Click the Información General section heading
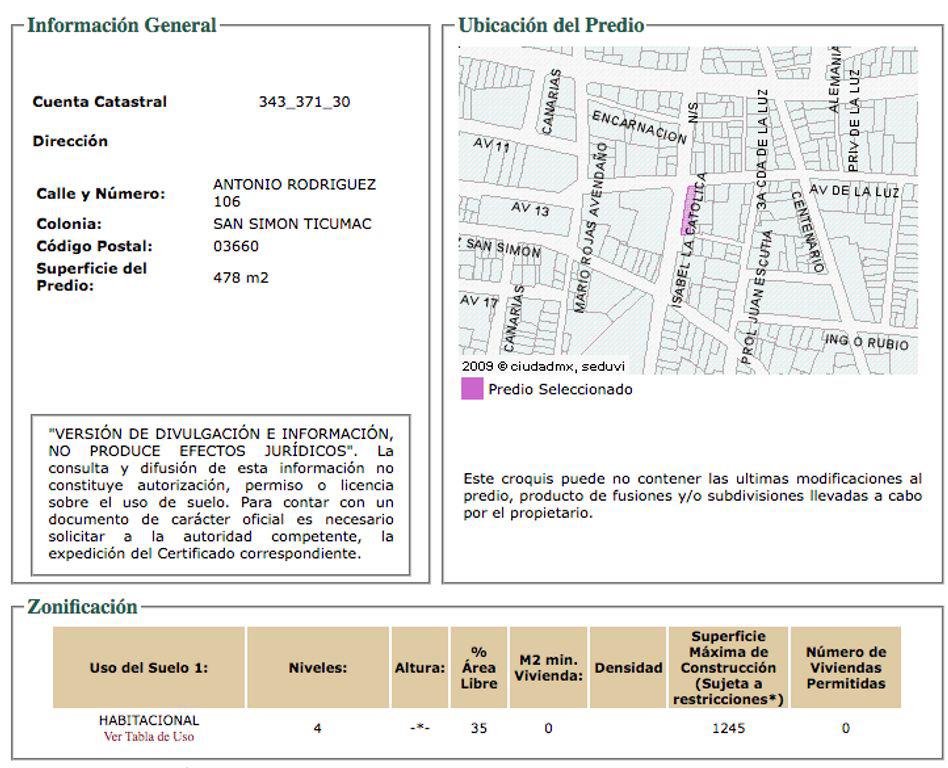The width and height of the screenshot is (948, 768). tap(122, 25)
